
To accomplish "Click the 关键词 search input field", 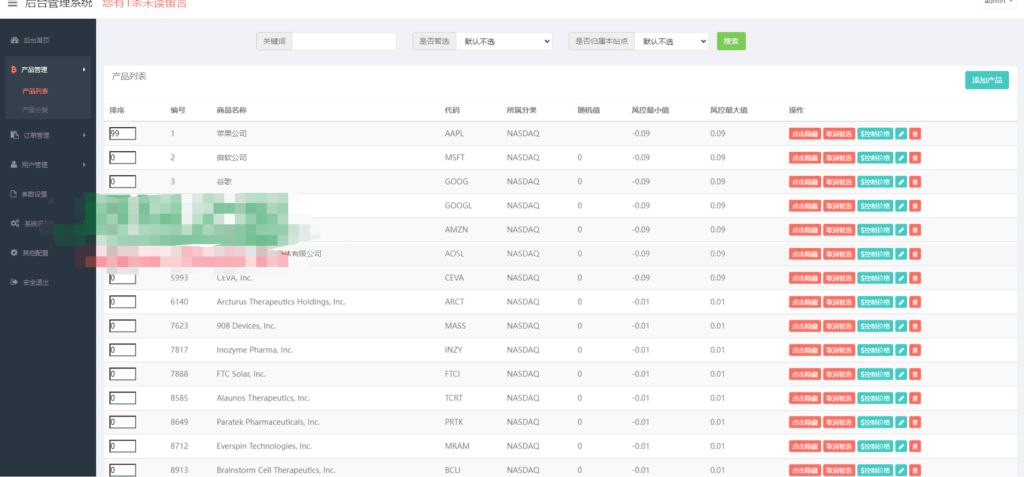I will click(344, 41).
